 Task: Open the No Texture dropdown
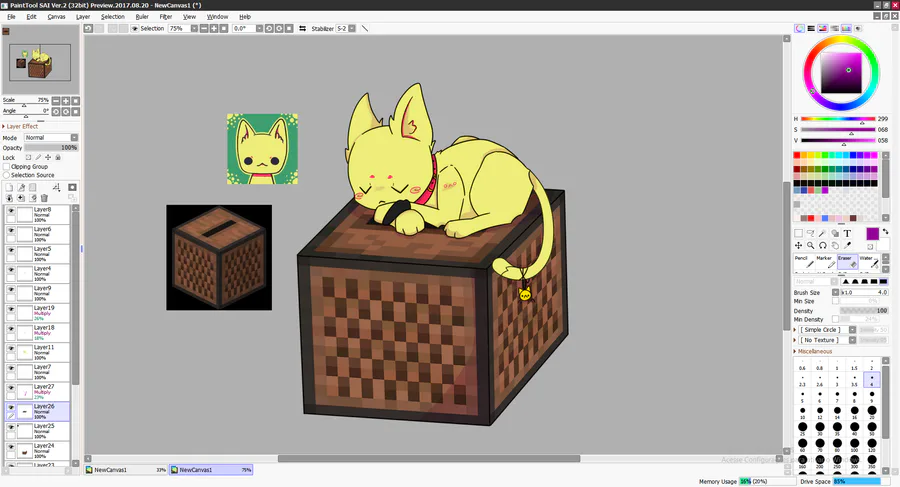tap(852, 340)
